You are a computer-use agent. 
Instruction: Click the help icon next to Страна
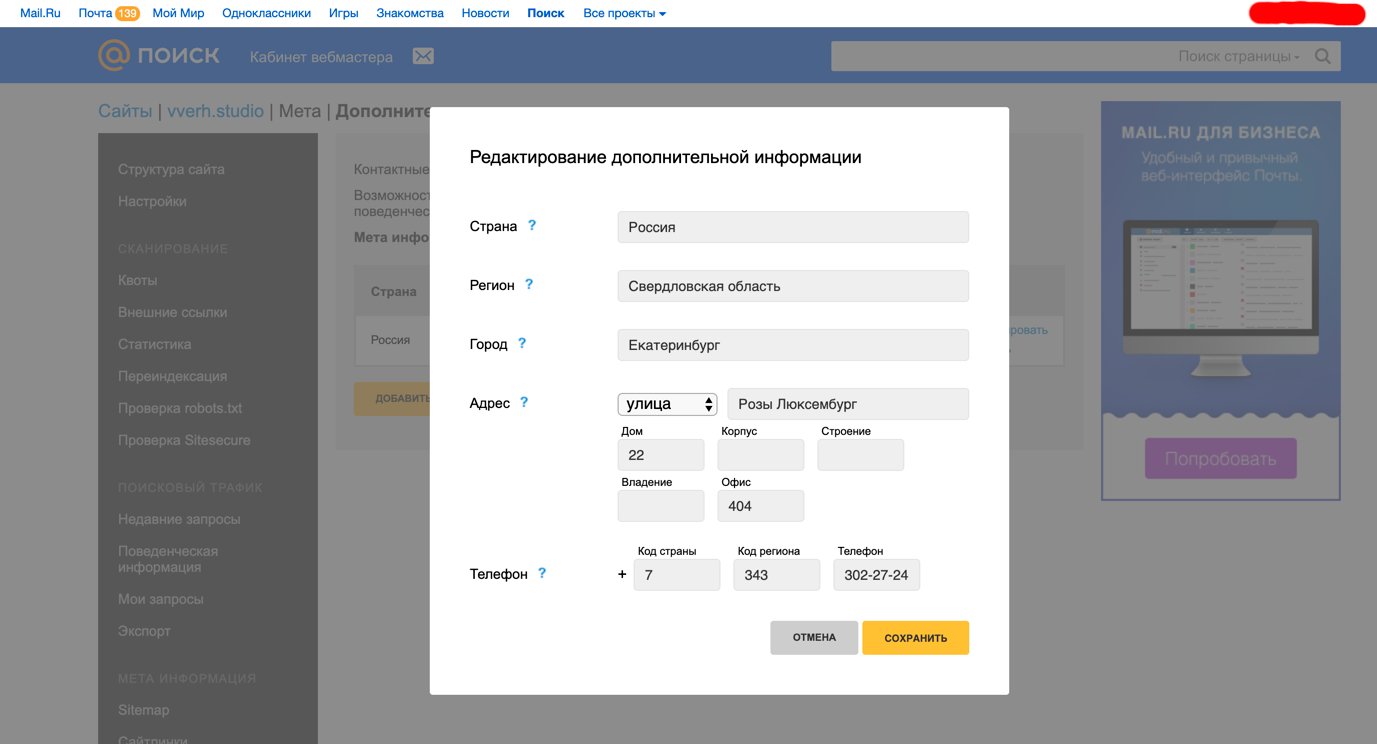532,226
